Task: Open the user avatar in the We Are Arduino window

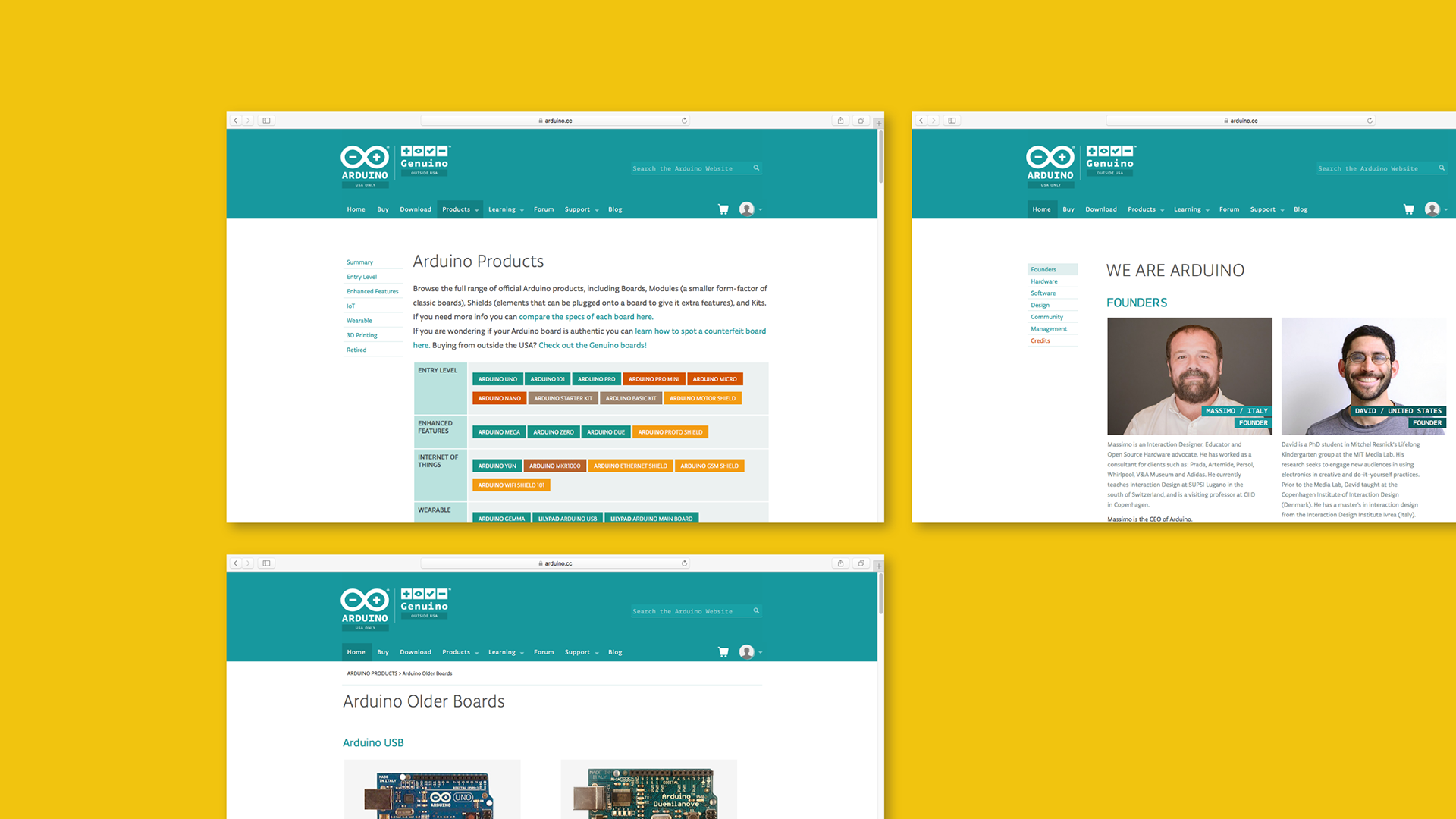Action: click(1432, 209)
